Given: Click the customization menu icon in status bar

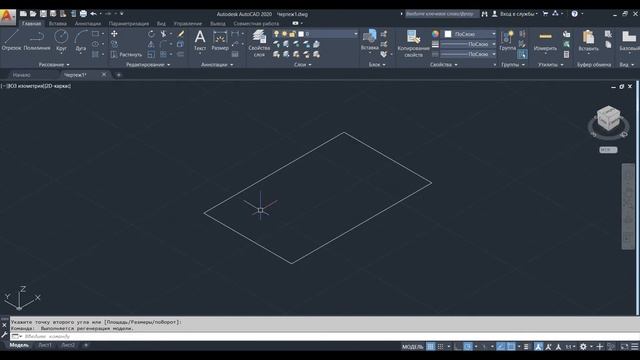Looking at the screenshot, I should (x=635, y=347).
